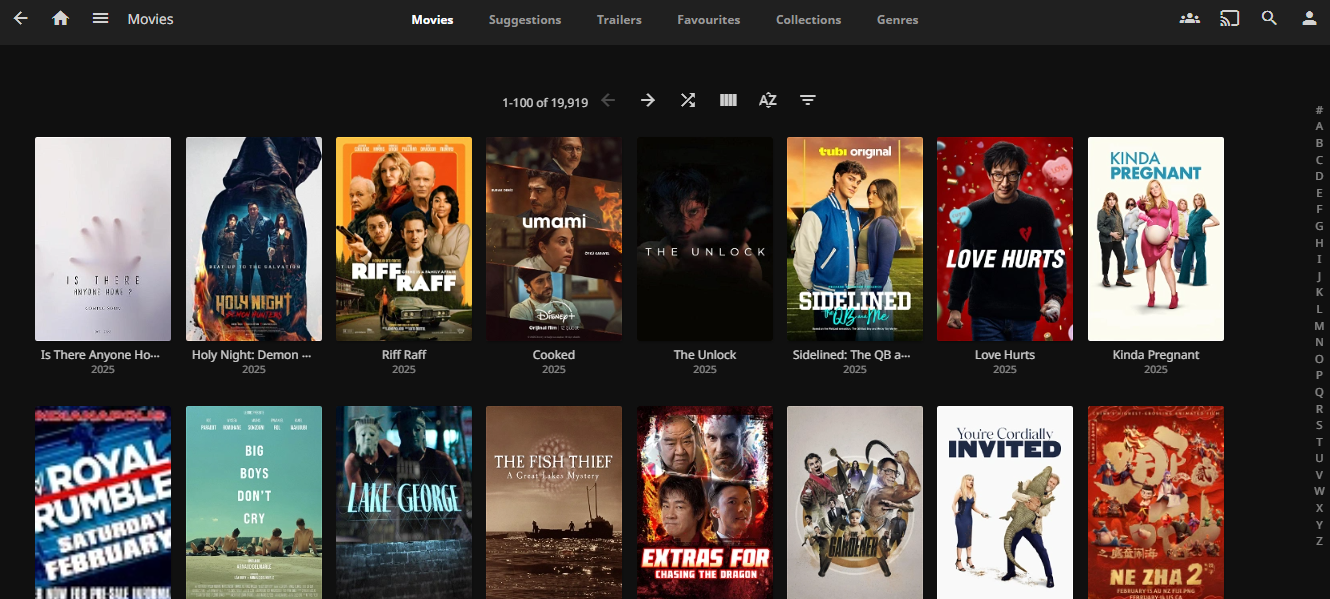Go to the next page arrow

[x=648, y=100]
